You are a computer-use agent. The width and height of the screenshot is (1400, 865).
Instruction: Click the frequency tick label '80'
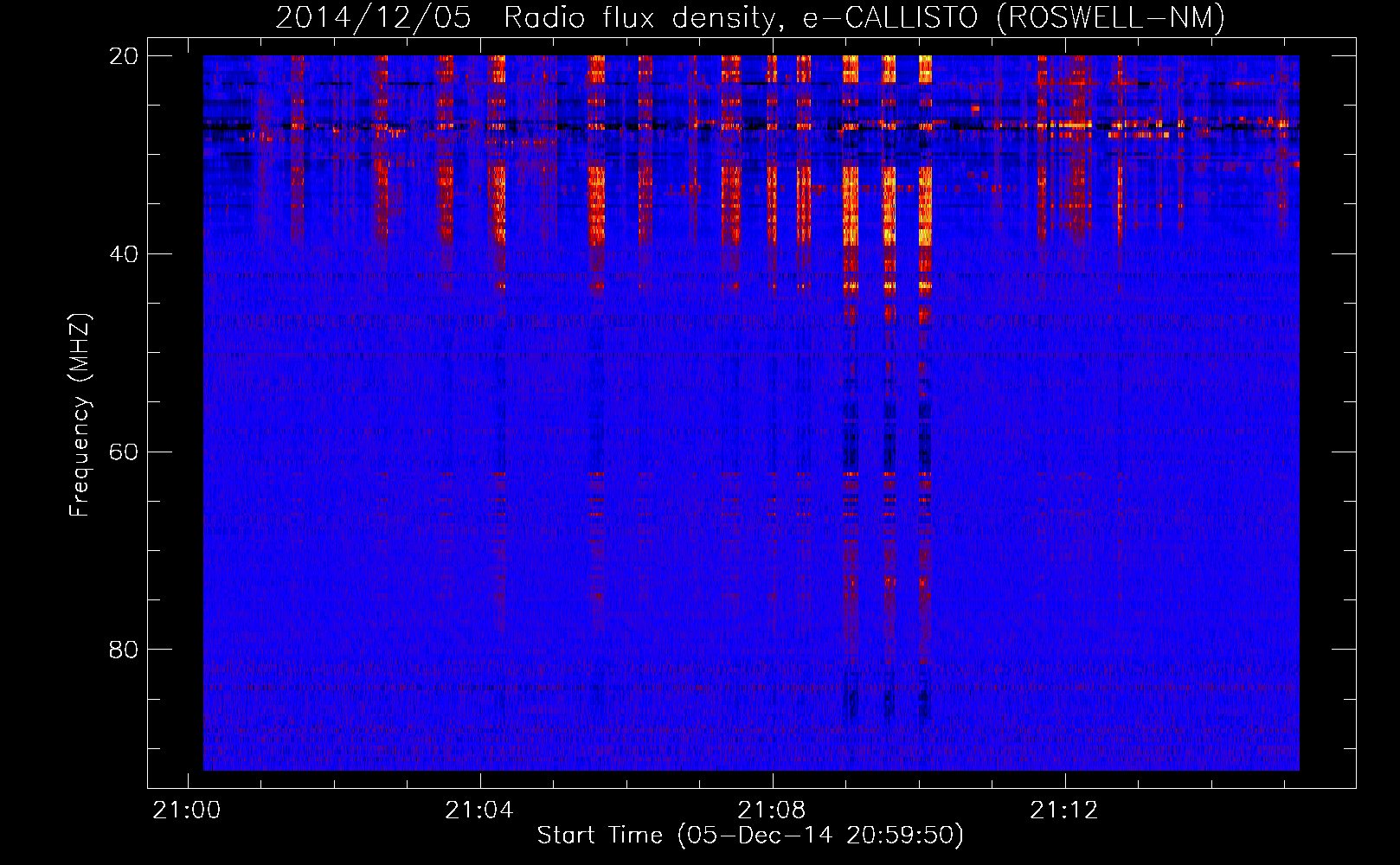tap(125, 650)
